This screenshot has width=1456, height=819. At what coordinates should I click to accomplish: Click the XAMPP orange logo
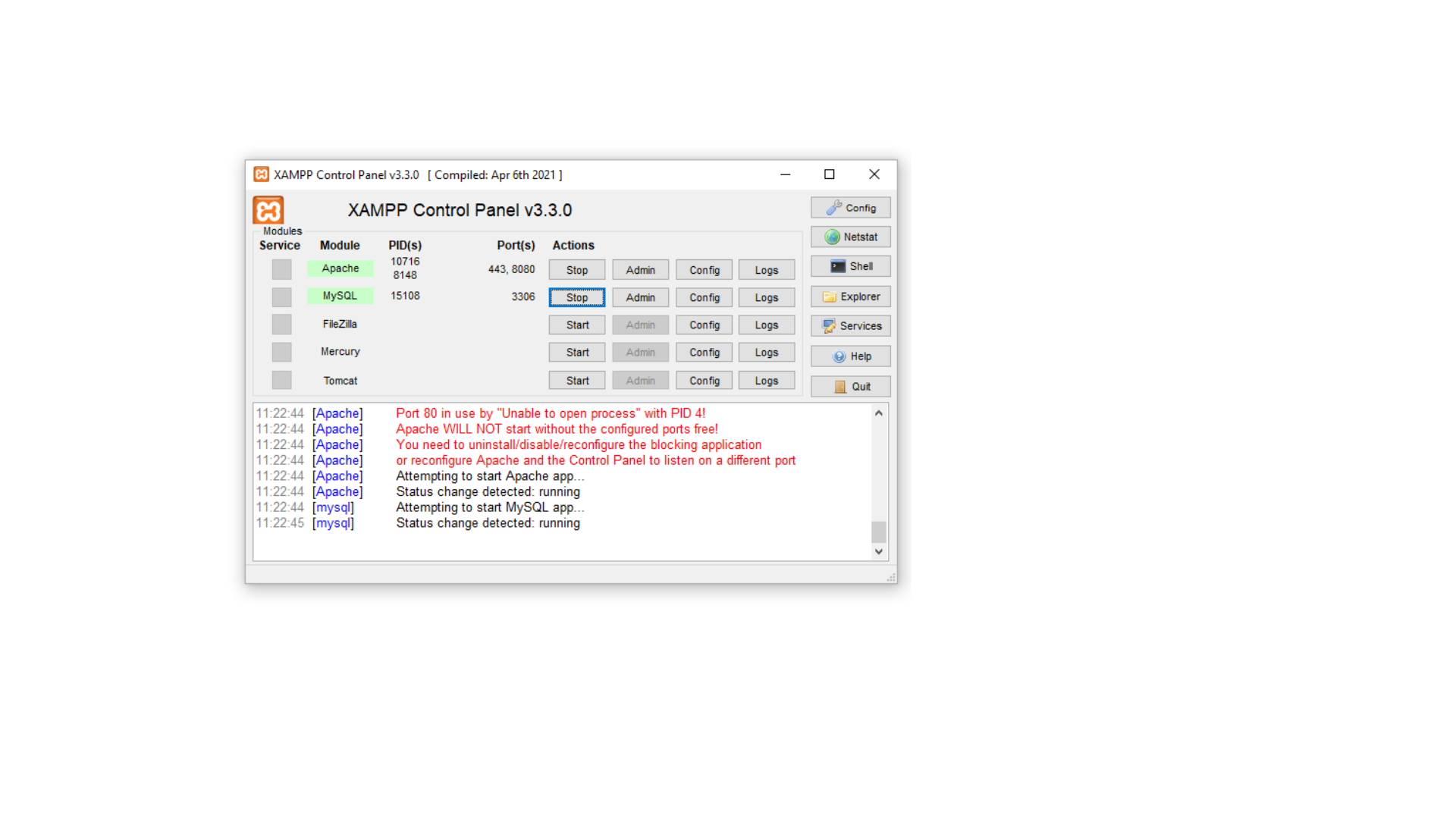[x=268, y=210]
